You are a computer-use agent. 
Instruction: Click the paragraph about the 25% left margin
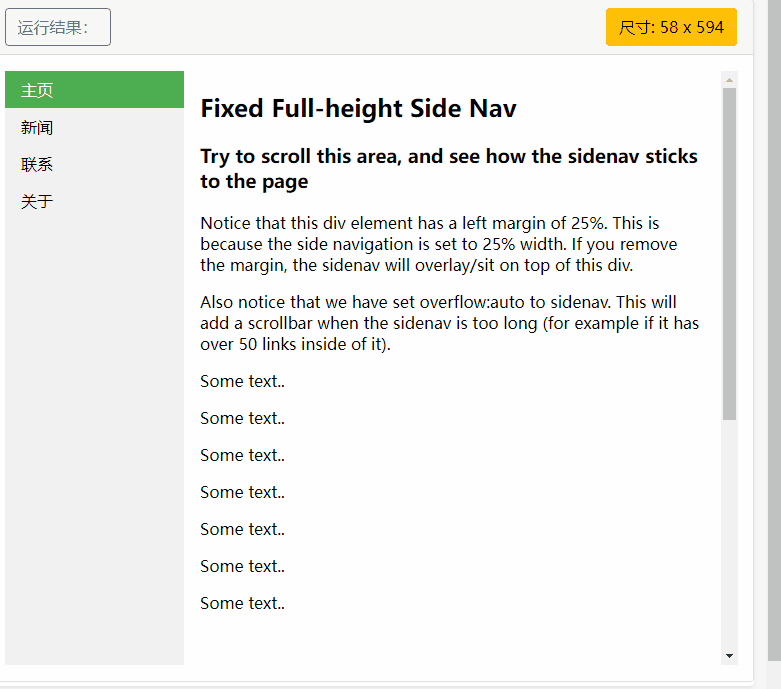[440, 244]
